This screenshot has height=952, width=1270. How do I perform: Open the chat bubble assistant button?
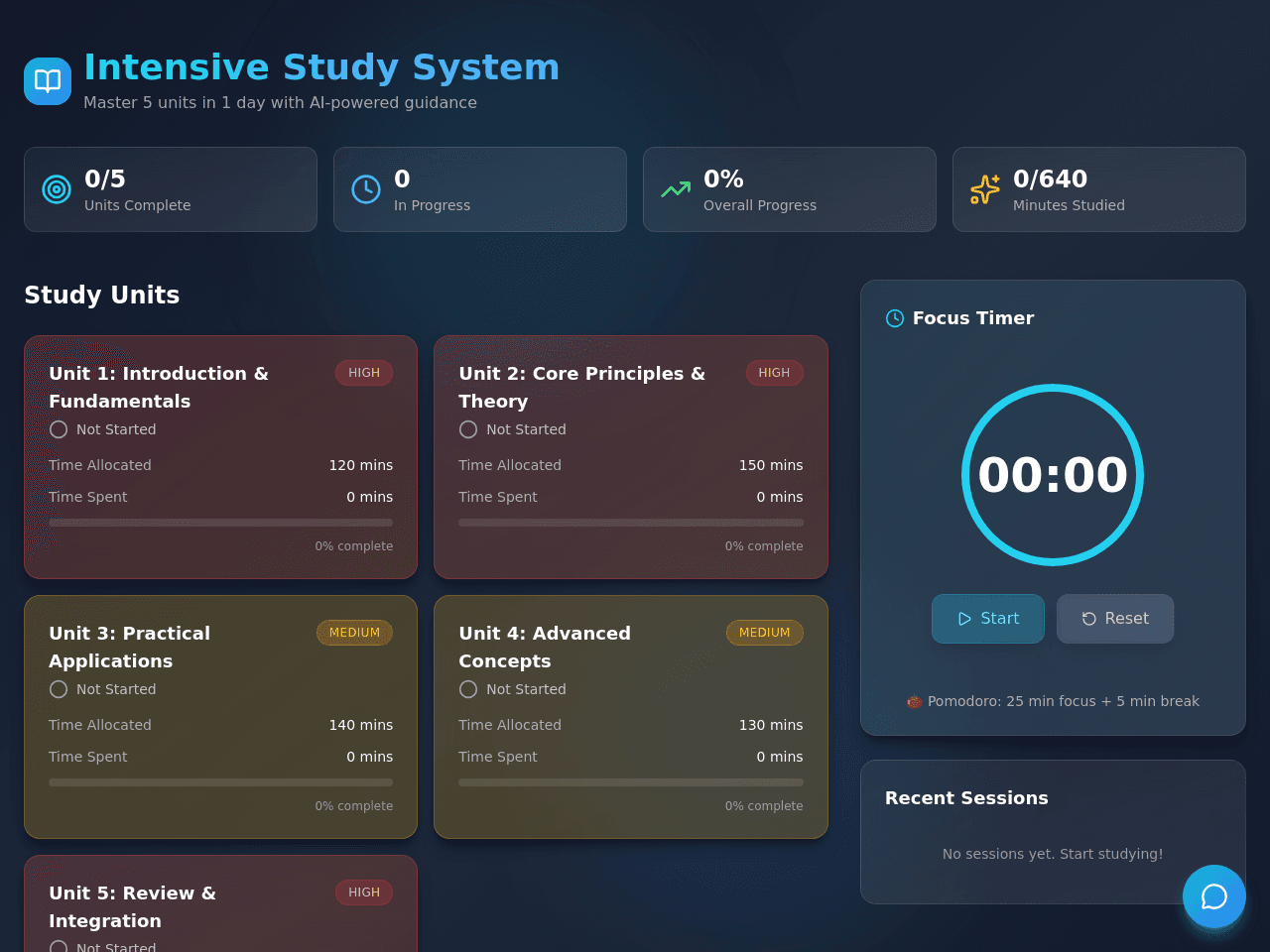point(1214,896)
